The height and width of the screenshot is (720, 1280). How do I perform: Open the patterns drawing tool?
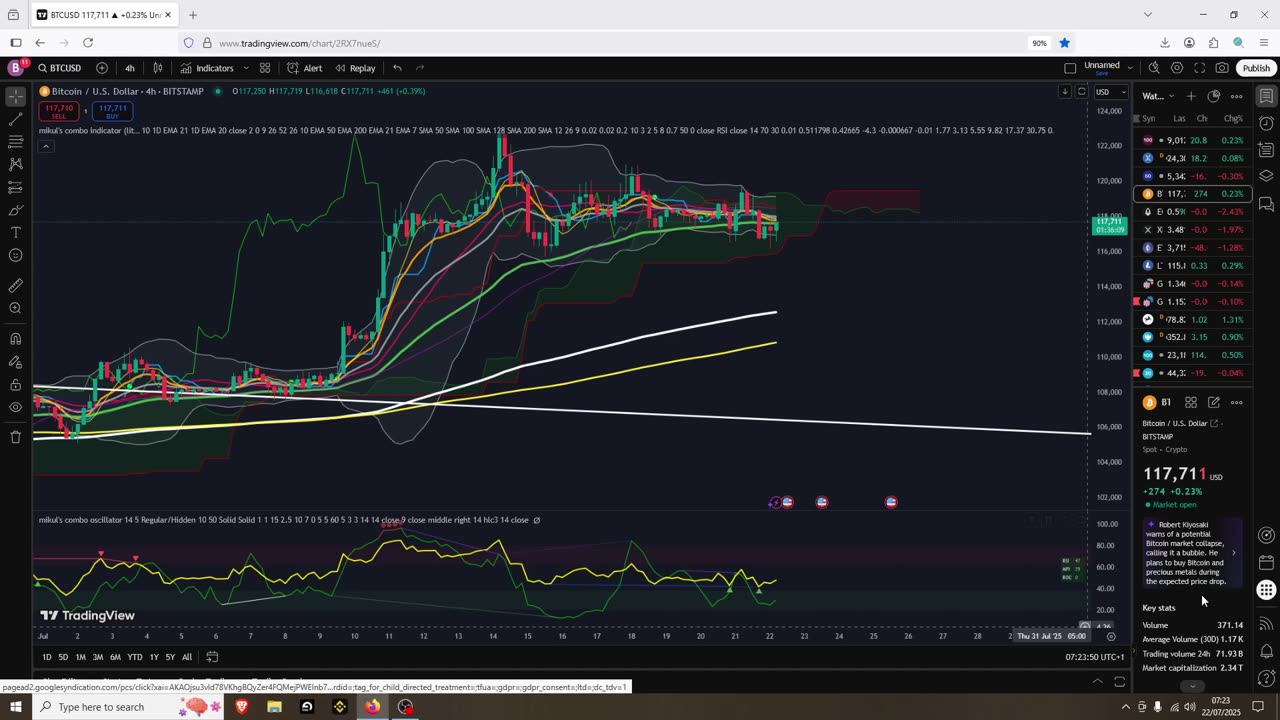point(15,164)
